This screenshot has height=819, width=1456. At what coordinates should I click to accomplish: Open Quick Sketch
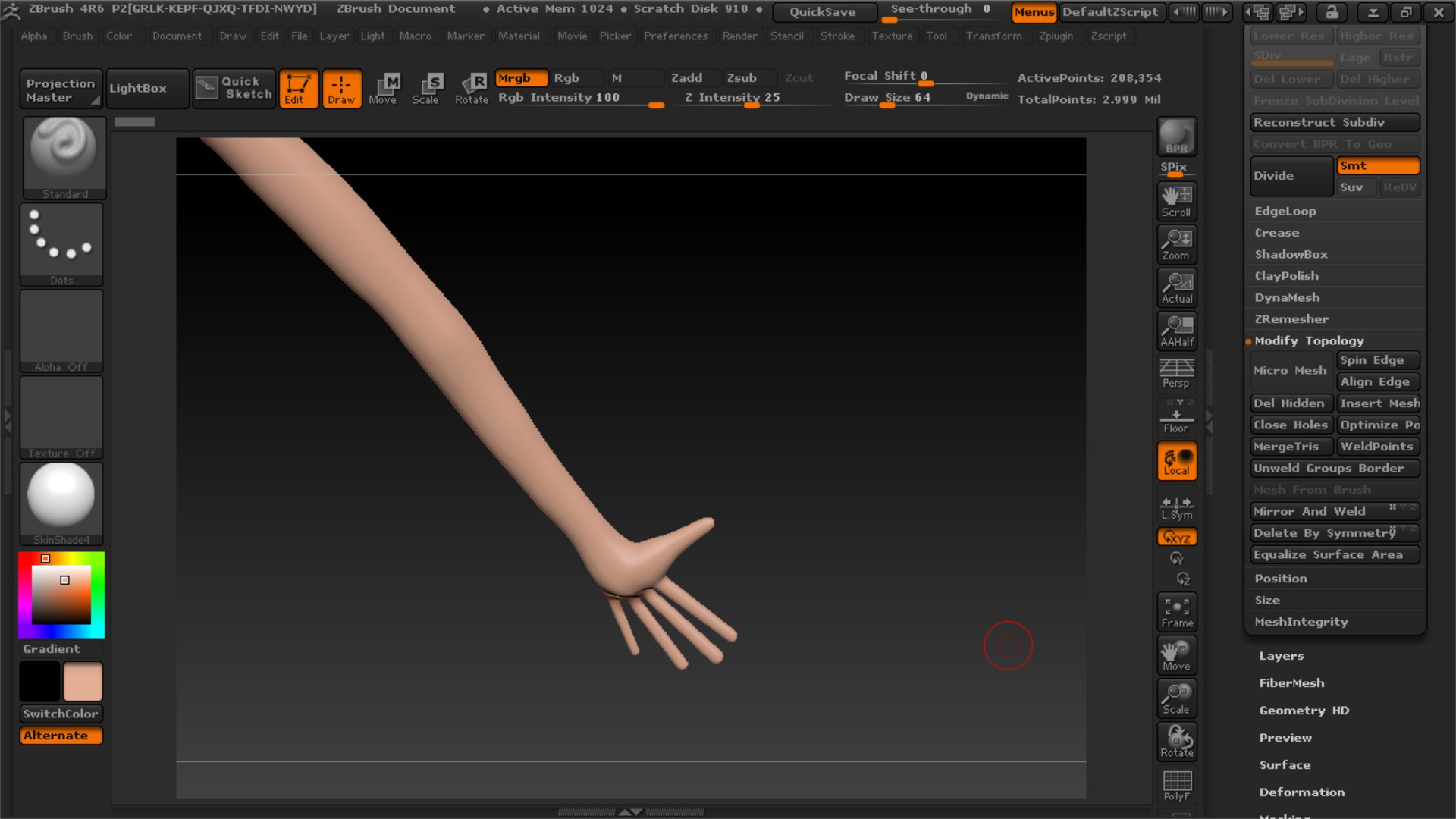(x=234, y=89)
